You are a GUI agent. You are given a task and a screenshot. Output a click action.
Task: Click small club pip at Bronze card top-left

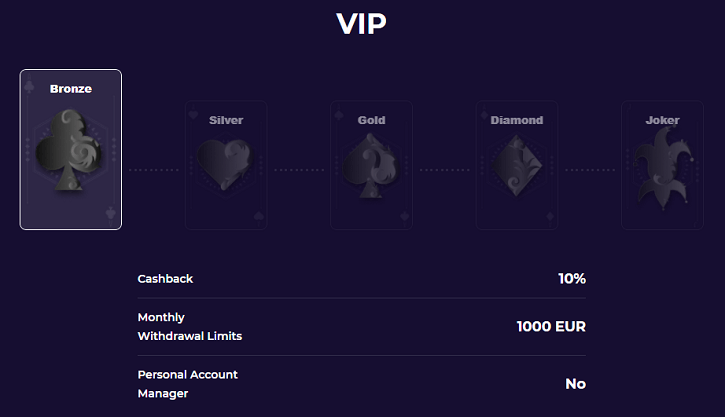click(30, 85)
